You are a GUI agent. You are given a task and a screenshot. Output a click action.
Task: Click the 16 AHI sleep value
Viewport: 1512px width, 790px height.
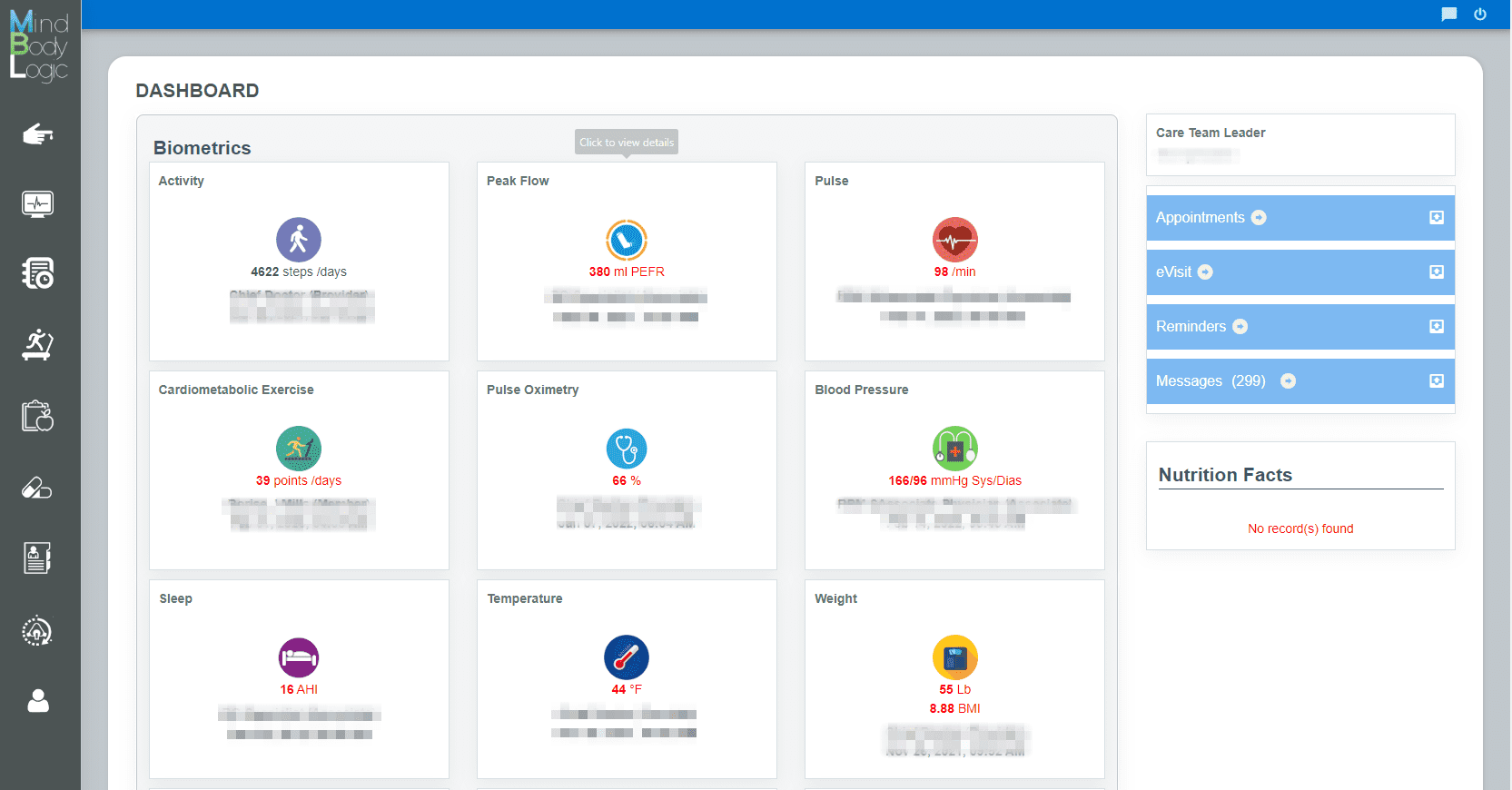[x=299, y=689]
